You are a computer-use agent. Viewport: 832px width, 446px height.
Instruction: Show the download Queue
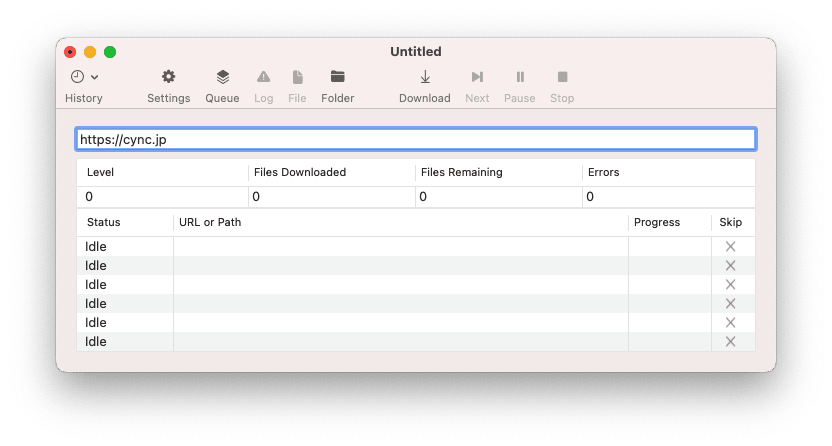click(222, 77)
